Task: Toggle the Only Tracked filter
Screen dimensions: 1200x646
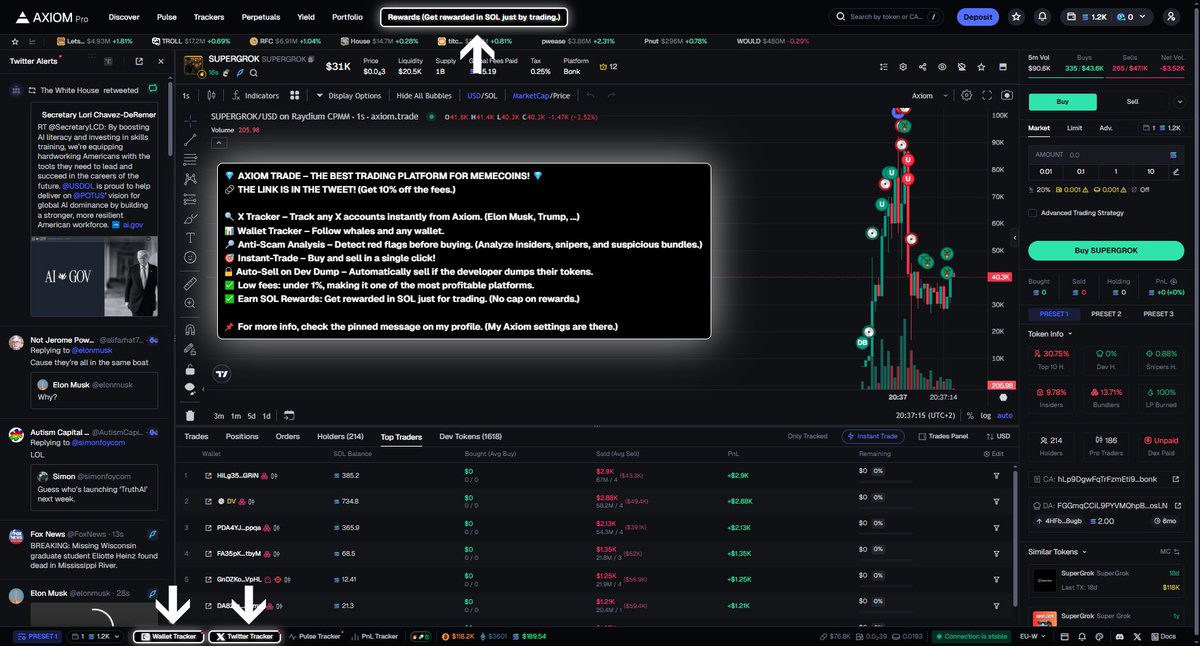Action: (807, 436)
